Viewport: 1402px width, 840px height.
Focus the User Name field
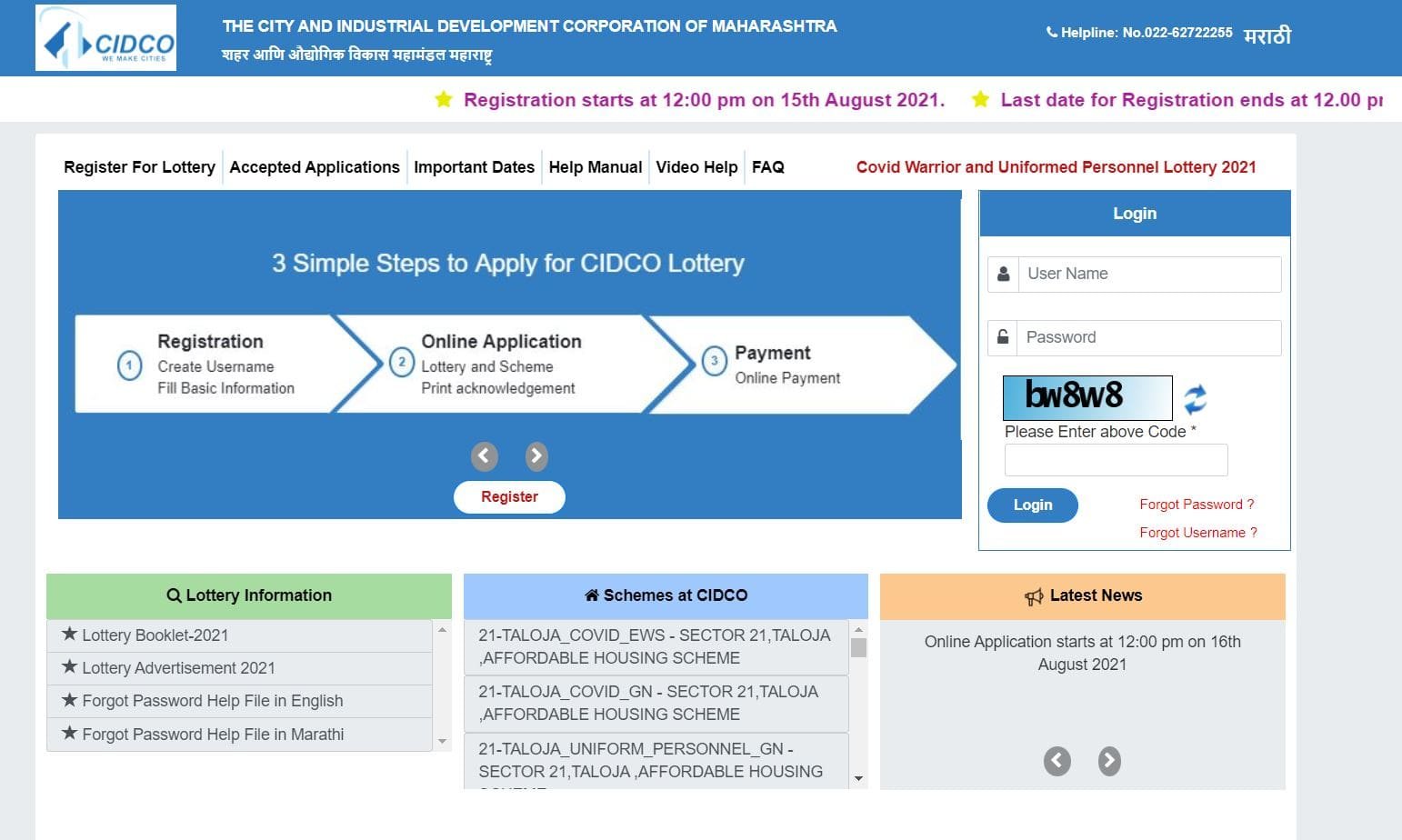coord(1149,274)
